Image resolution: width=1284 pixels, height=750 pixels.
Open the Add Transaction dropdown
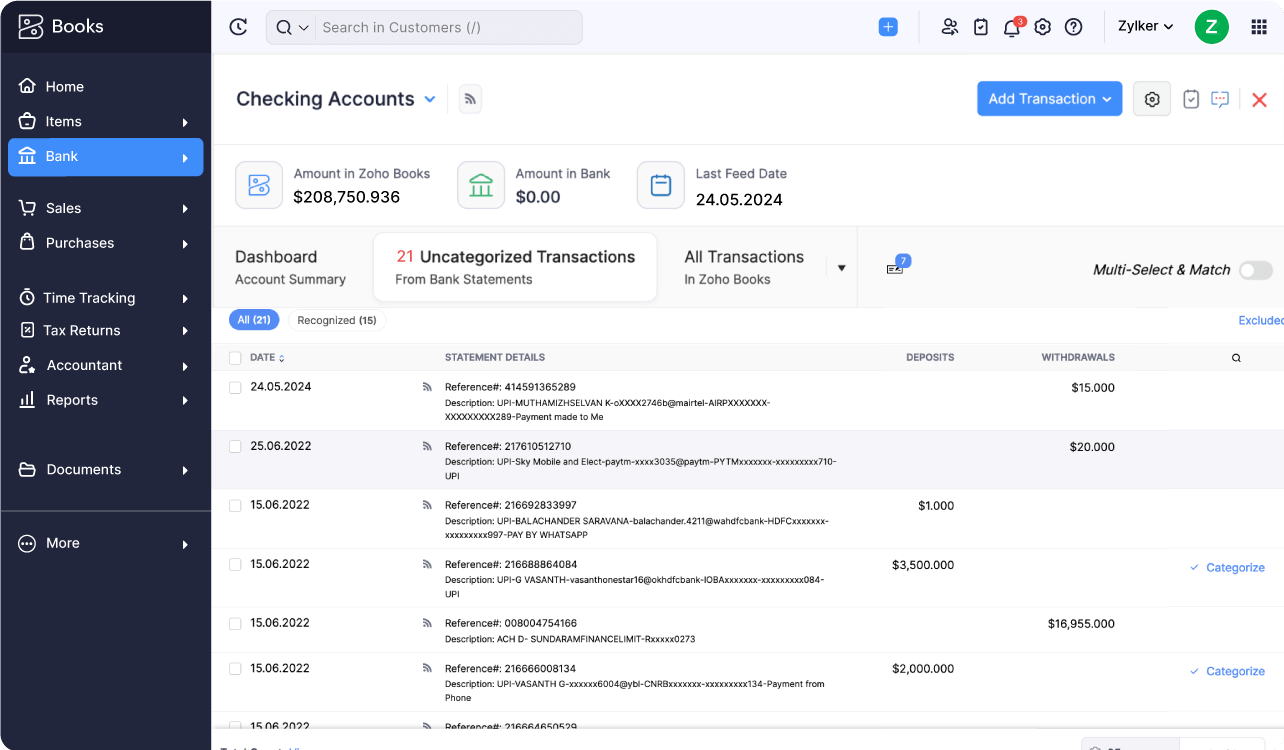click(x=1049, y=99)
